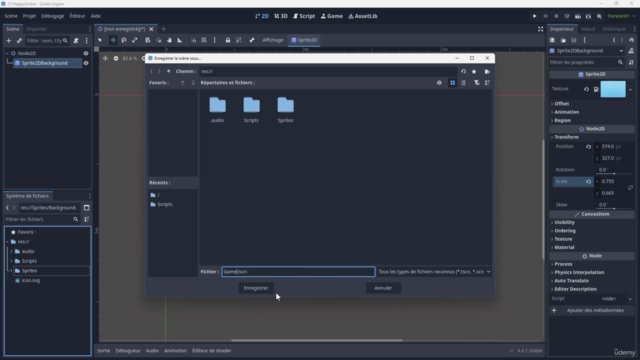Click Ajouter des métadonnées button
The height and width of the screenshot is (360, 640).
point(591,311)
